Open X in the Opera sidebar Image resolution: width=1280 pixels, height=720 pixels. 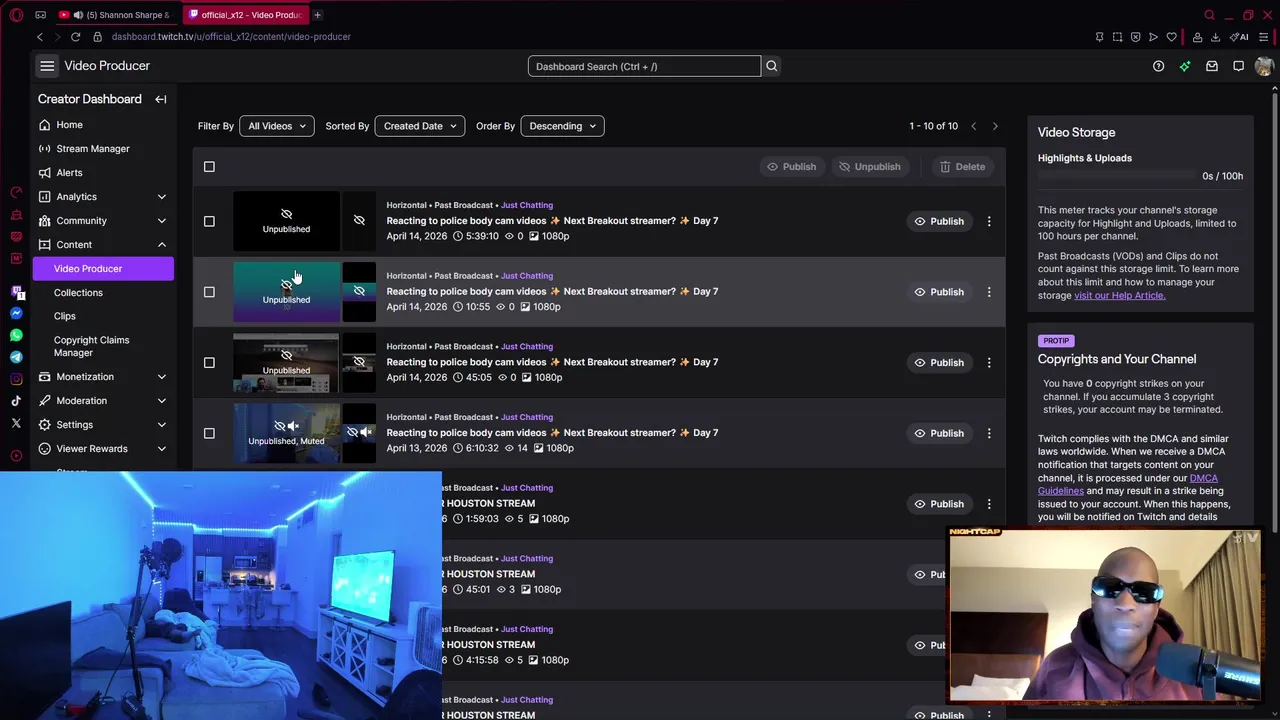pyautogui.click(x=16, y=423)
